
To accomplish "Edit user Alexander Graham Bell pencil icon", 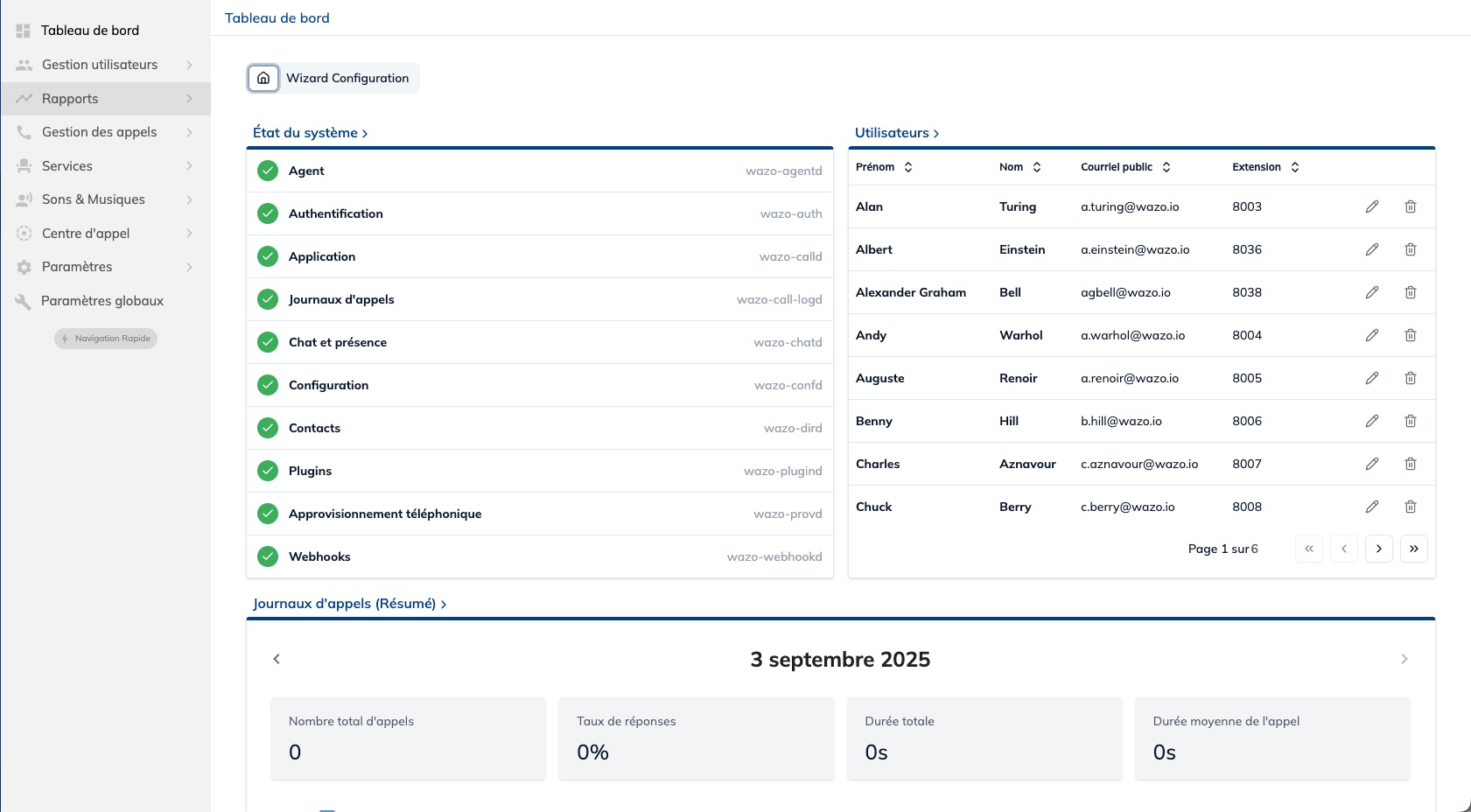I will point(1372,292).
